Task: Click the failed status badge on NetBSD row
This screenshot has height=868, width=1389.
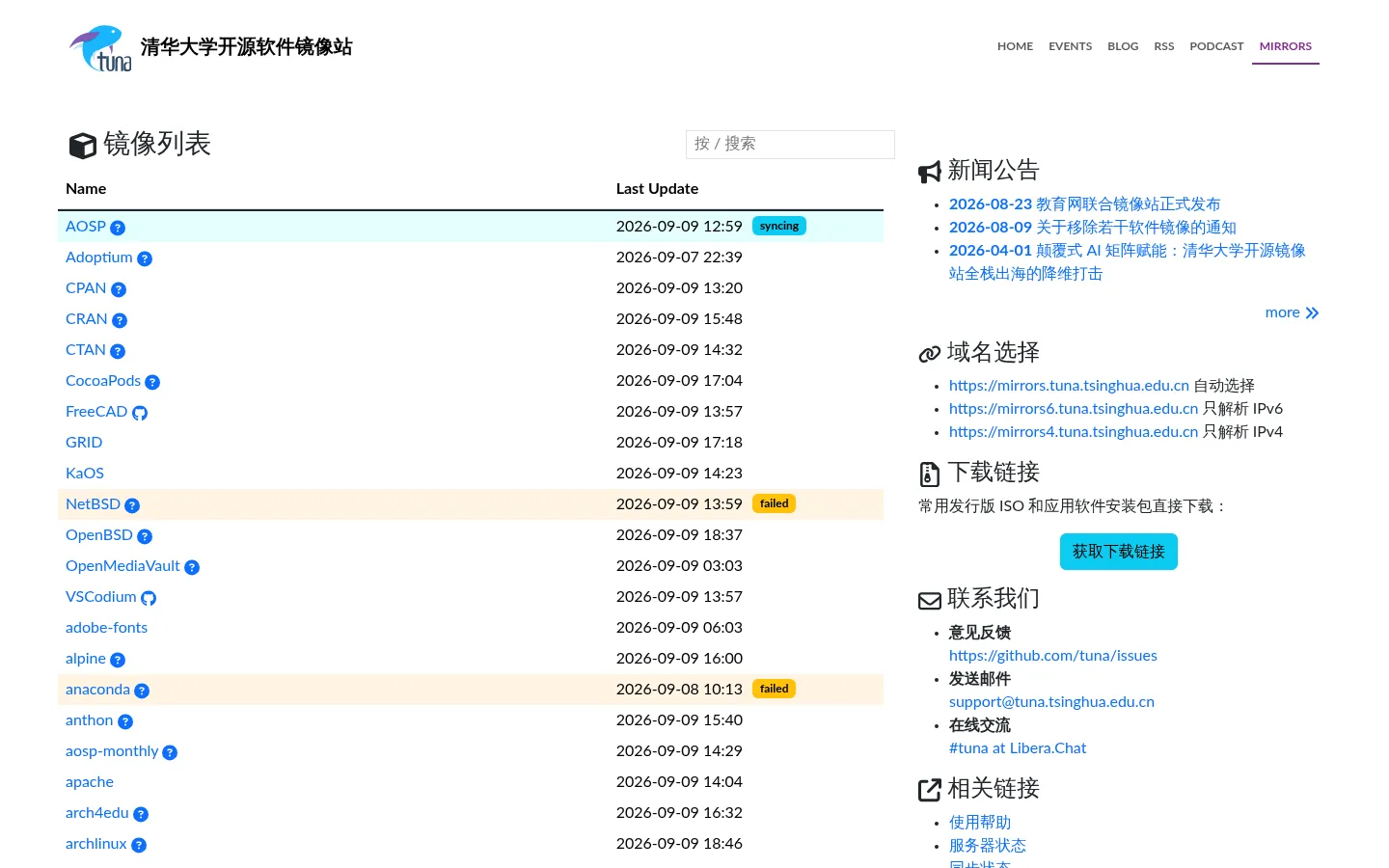Action: tap(774, 503)
